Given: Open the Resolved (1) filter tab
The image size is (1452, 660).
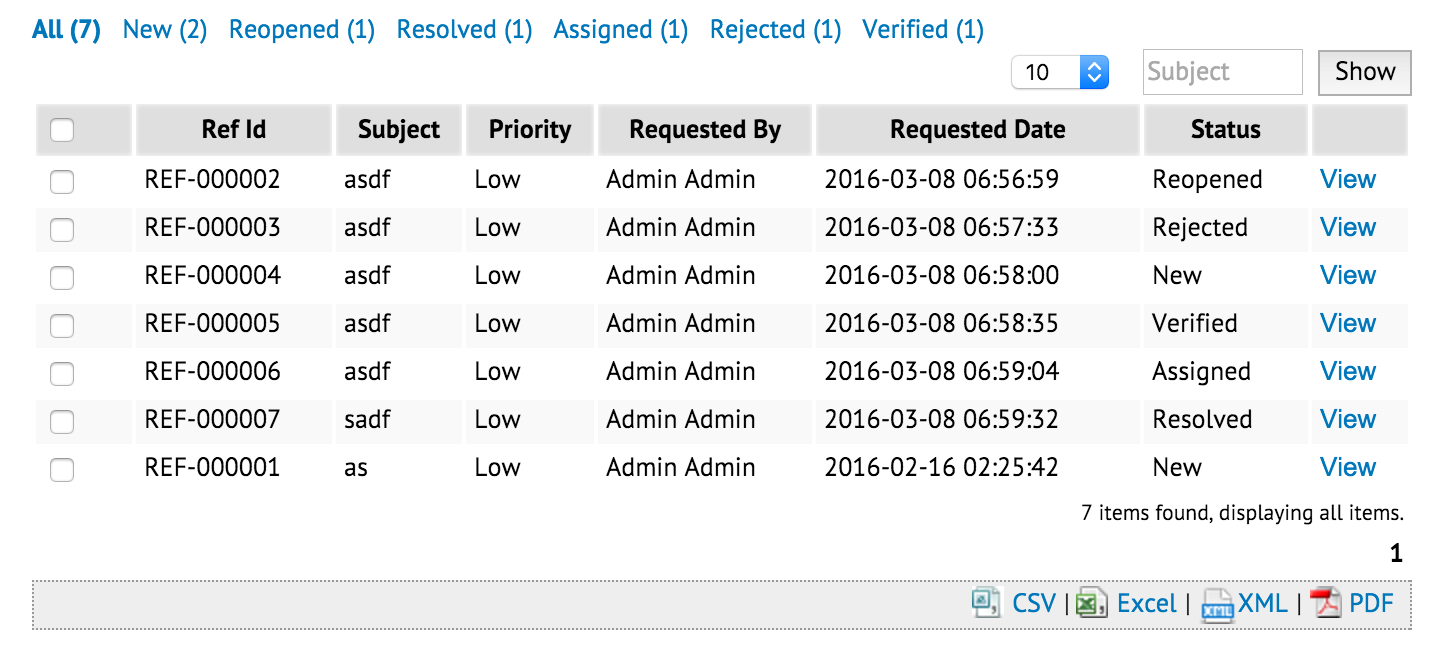Looking at the screenshot, I should [x=464, y=30].
